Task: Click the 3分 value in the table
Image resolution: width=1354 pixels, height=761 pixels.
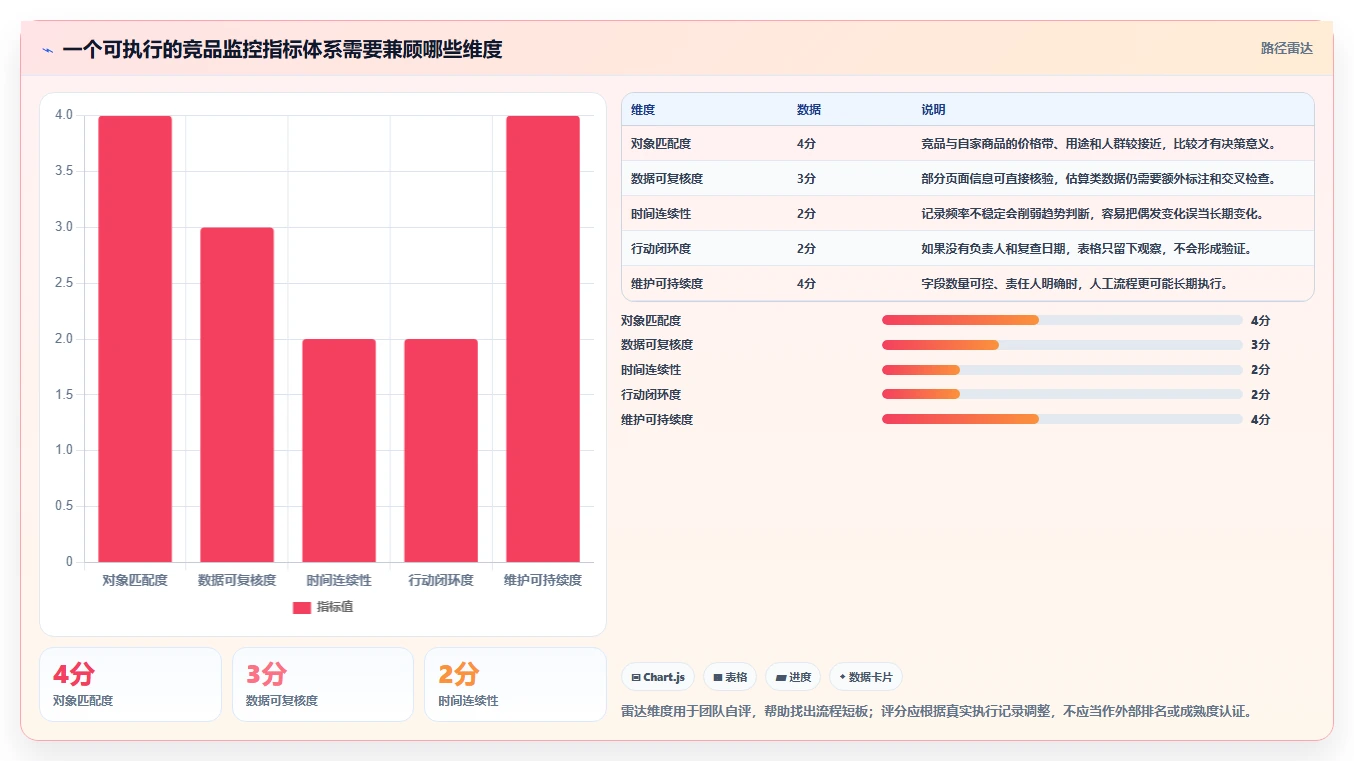Action: tap(806, 179)
